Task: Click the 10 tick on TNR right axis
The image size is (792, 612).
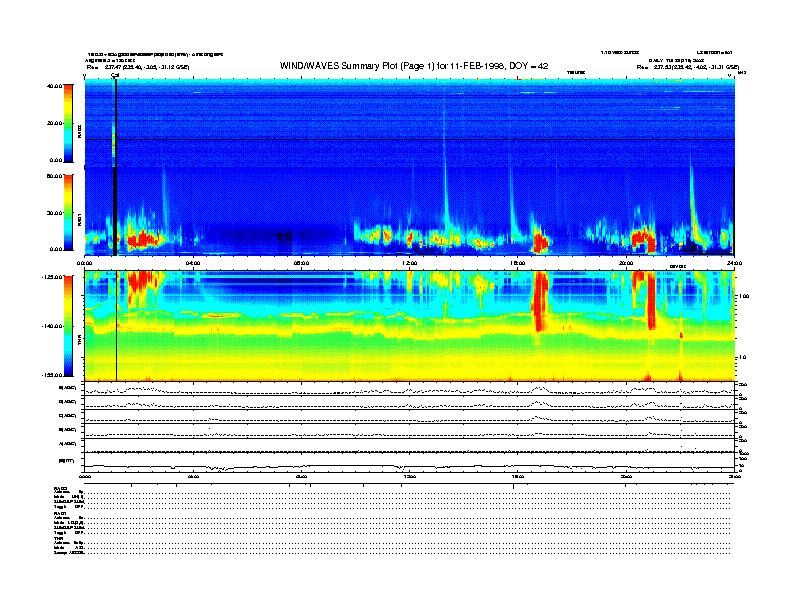Action: click(x=742, y=358)
